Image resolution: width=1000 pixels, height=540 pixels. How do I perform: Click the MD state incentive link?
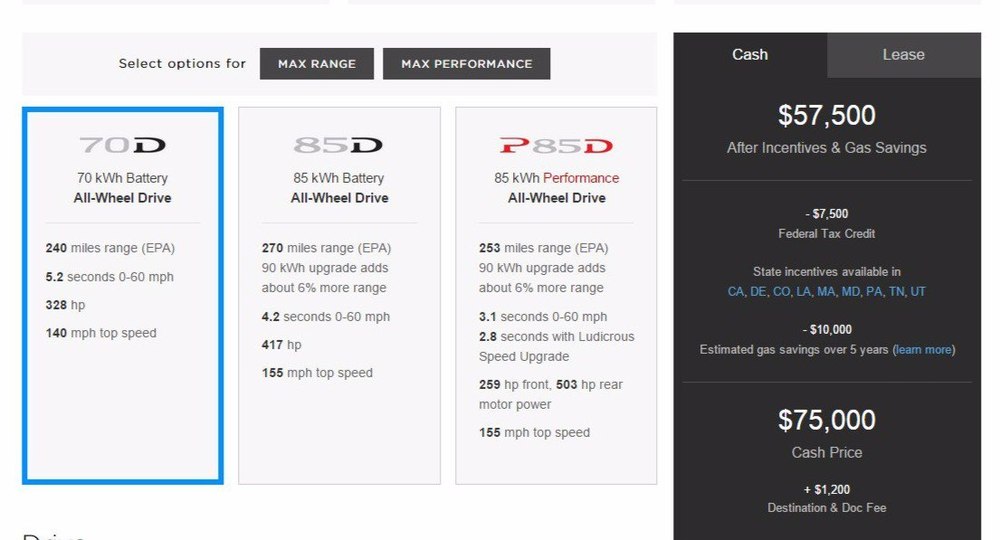click(x=852, y=292)
